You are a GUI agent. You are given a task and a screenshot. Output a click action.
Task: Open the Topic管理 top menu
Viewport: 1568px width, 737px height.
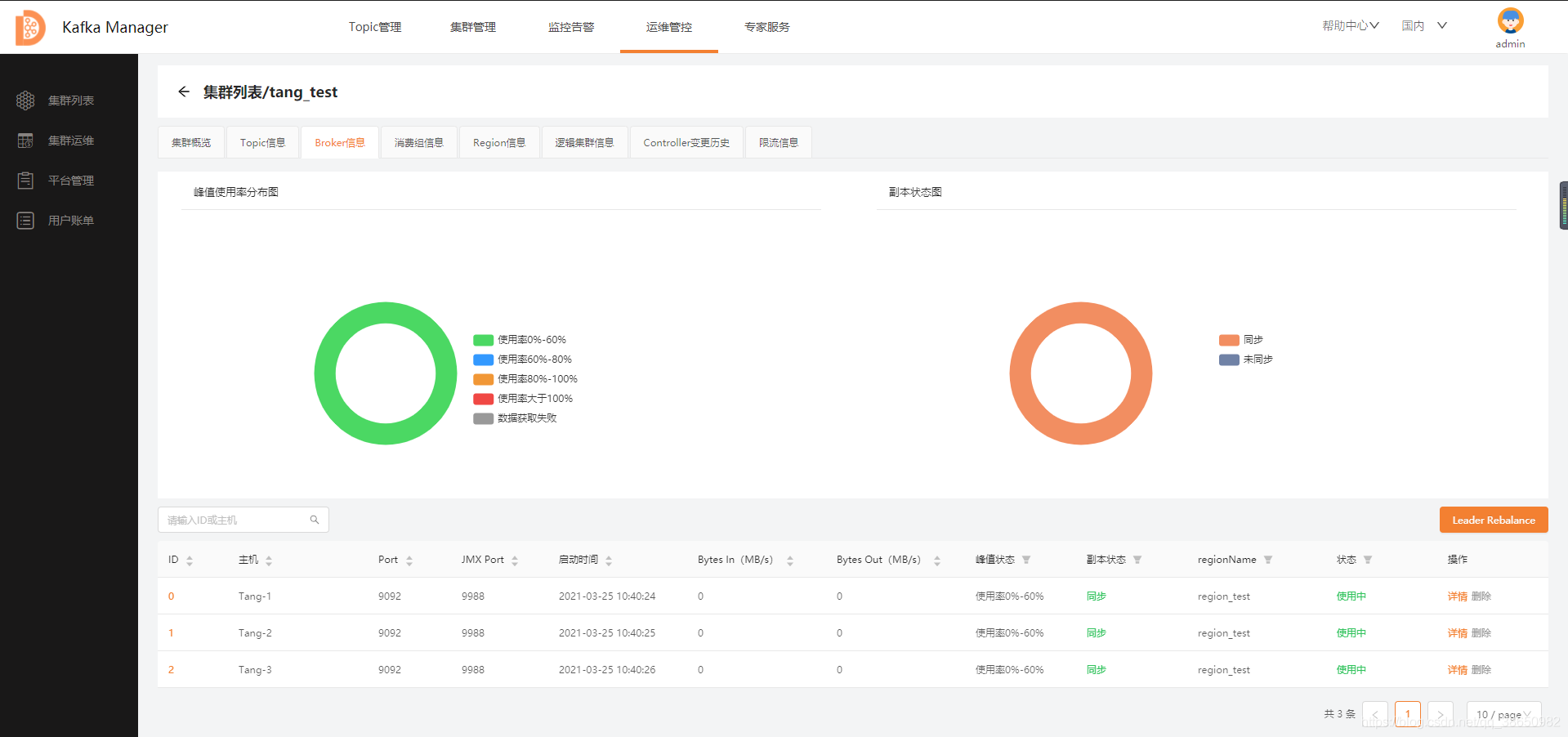[x=375, y=27]
